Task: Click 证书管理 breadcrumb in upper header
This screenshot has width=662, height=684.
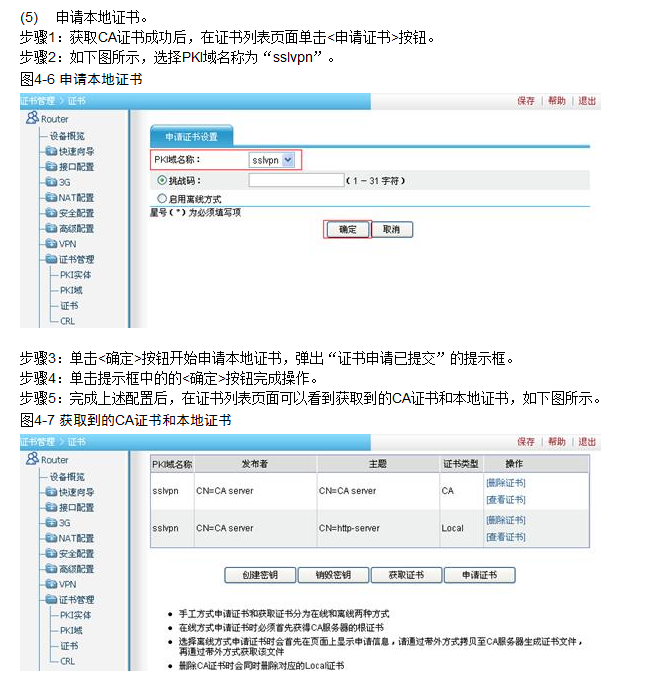Action: click(x=38, y=101)
